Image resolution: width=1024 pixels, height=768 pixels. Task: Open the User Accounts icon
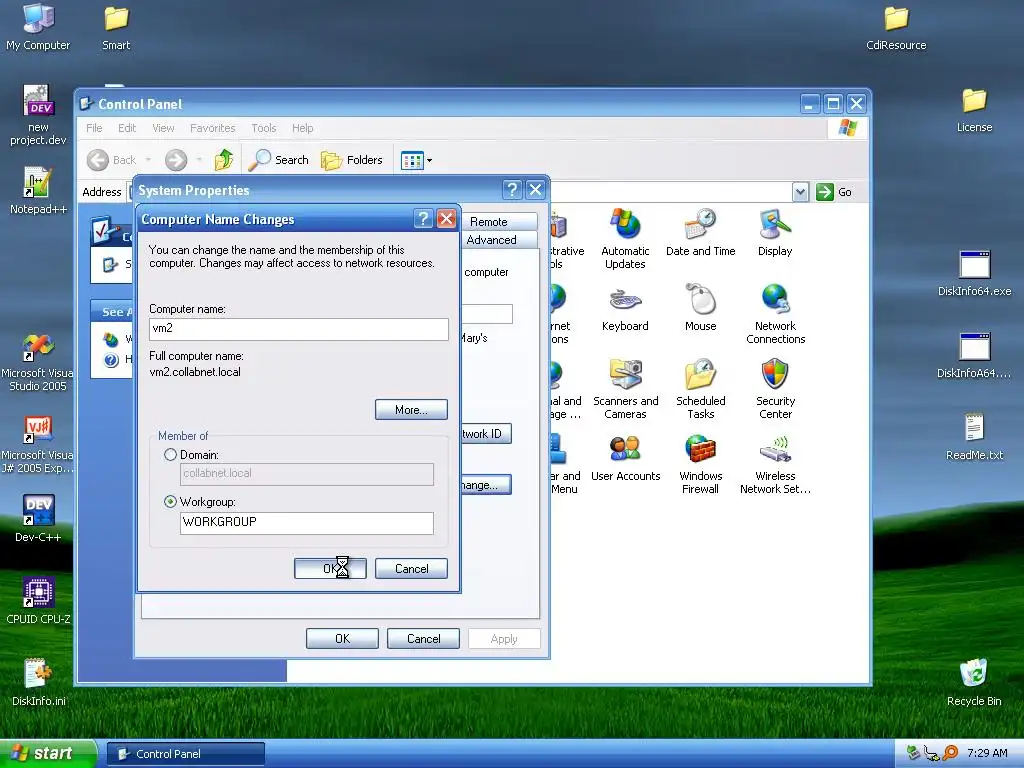(x=625, y=458)
